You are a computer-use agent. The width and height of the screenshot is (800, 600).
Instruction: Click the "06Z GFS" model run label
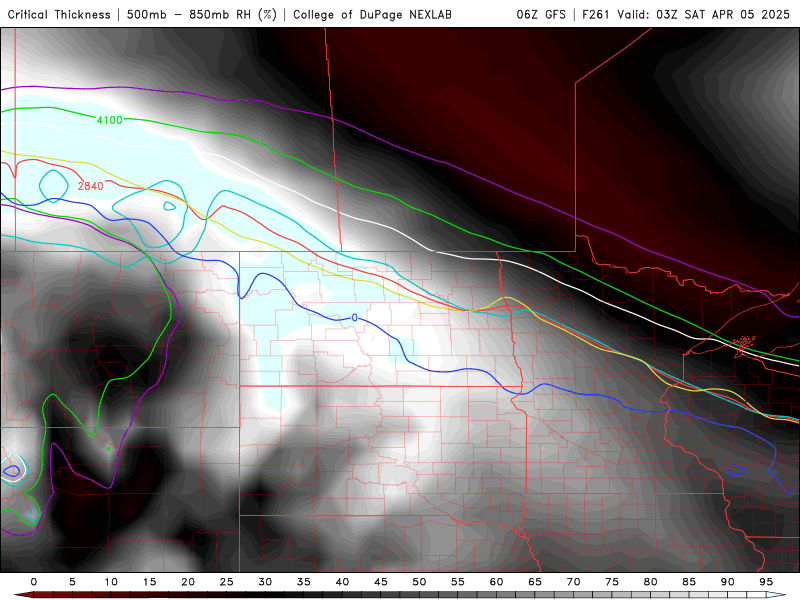pos(541,14)
